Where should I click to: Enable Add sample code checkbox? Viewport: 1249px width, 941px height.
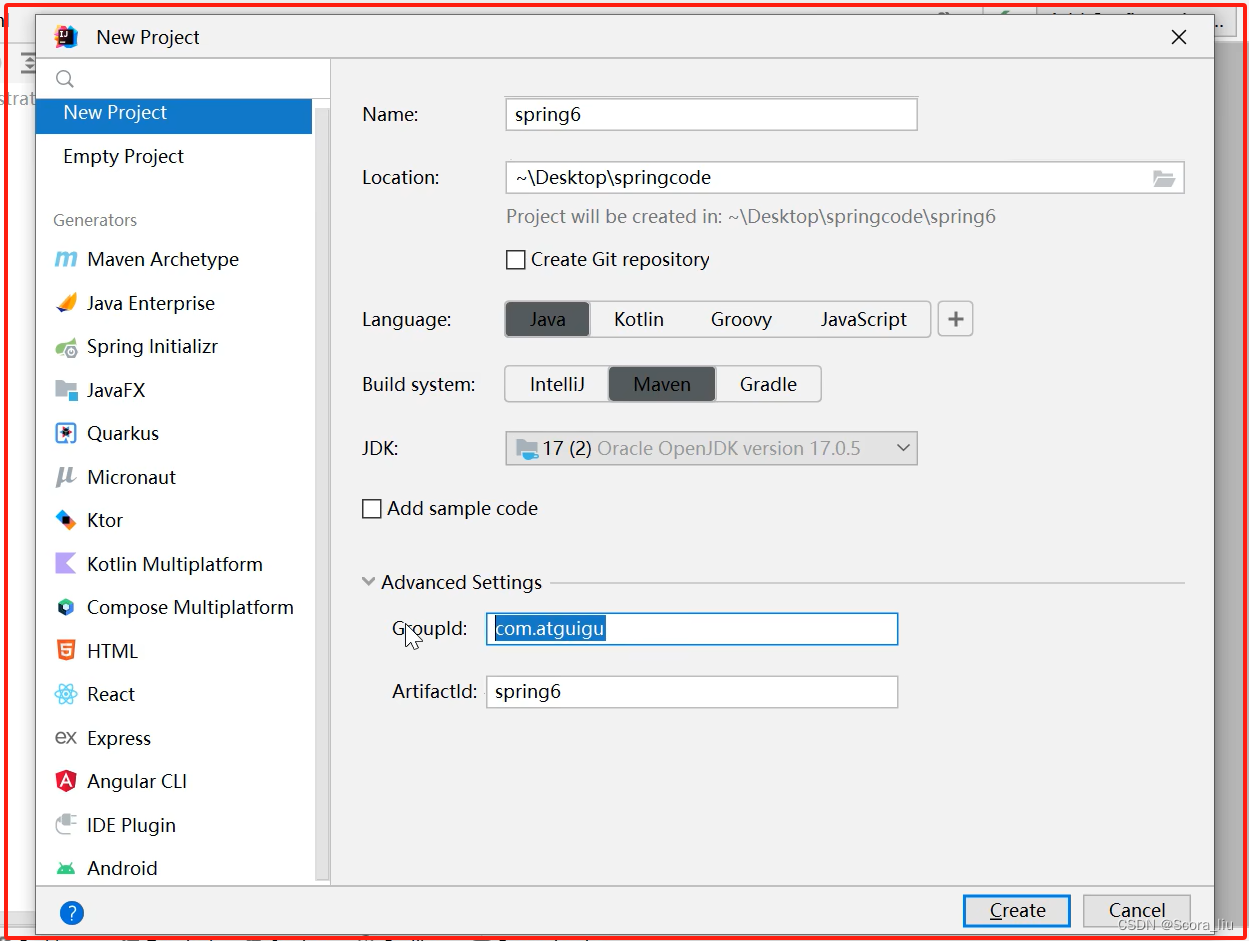[x=372, y=509]
